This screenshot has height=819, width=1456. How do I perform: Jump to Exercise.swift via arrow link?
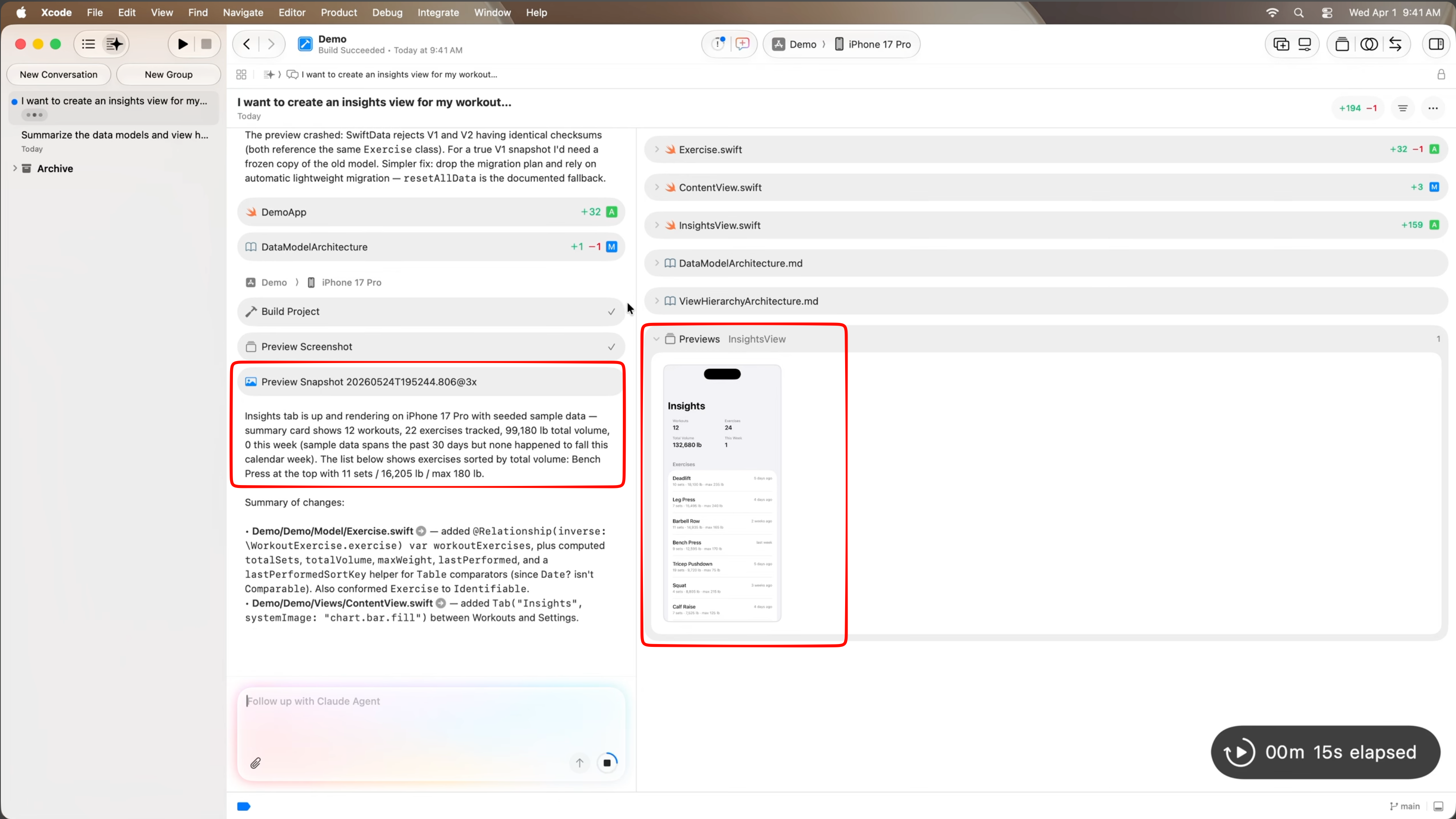[x=421, y=531]
